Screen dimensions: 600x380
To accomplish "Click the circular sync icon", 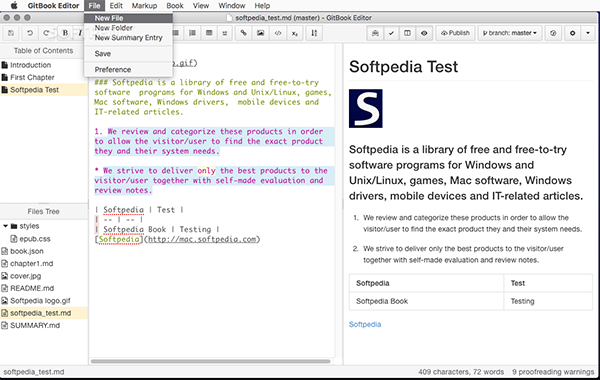I will [x=553, y=33].
